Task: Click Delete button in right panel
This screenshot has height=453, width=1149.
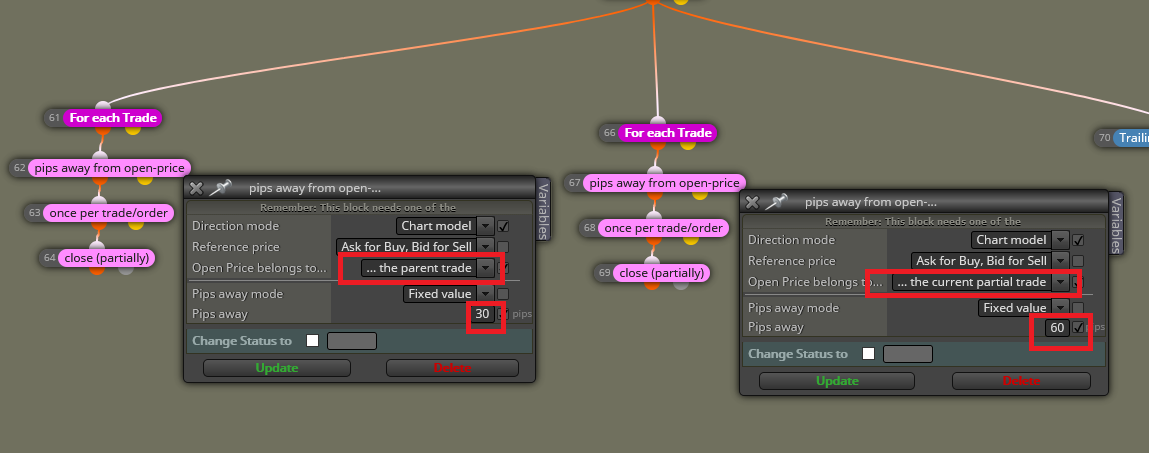Action: coord(1021,381)
